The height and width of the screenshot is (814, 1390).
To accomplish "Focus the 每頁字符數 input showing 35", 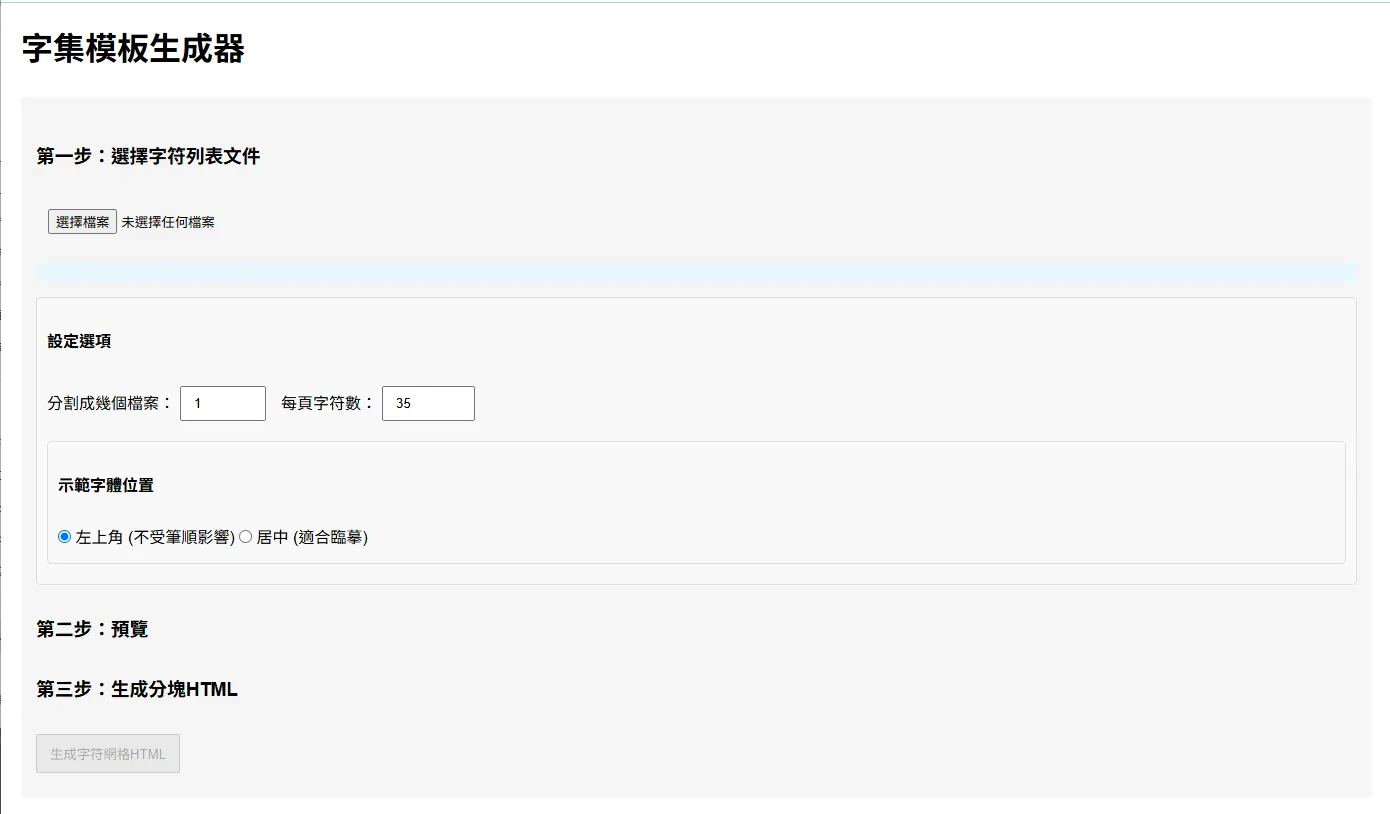I will coord(428,404).
